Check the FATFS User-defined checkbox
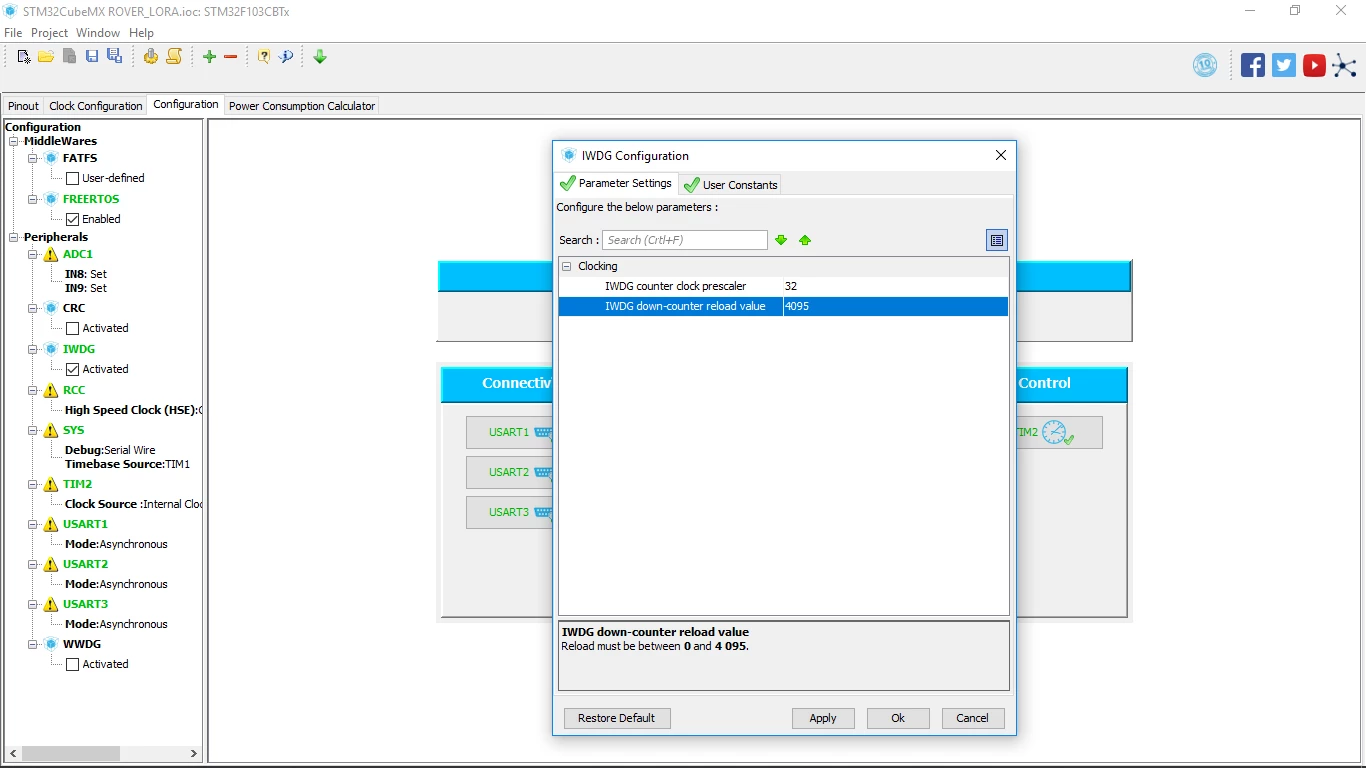 [x=72, y=179]
